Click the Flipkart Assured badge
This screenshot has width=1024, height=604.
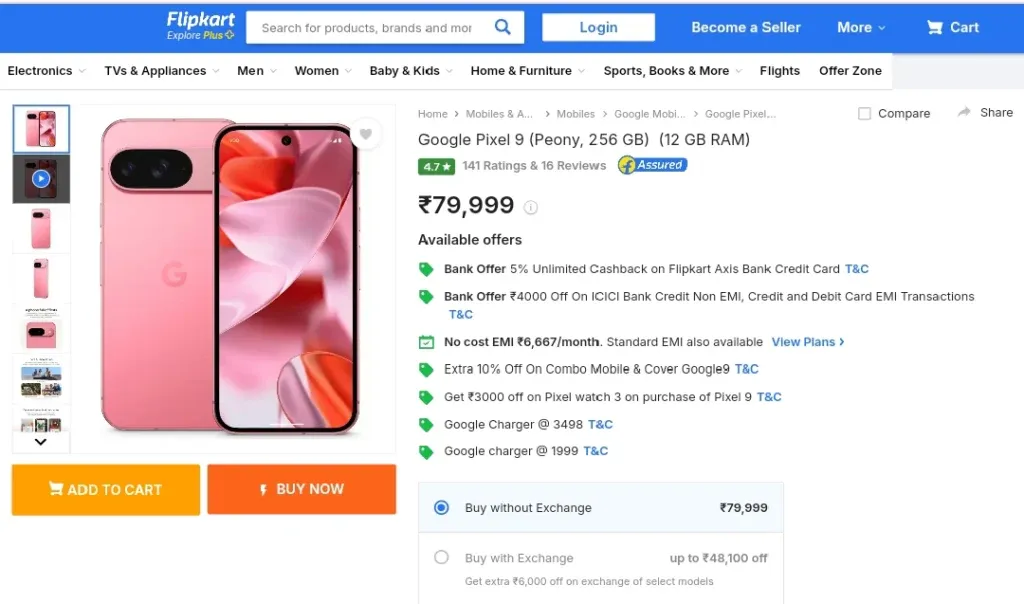tap(652, 165)
